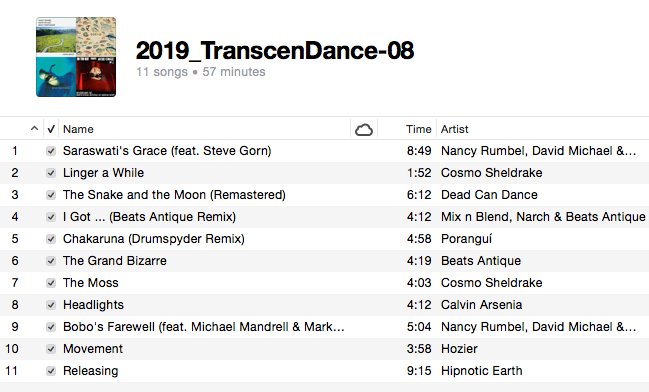The height and width of the screenshot is (392, 649).
Task: Sort by the Time column header
Action: point(418,129)
